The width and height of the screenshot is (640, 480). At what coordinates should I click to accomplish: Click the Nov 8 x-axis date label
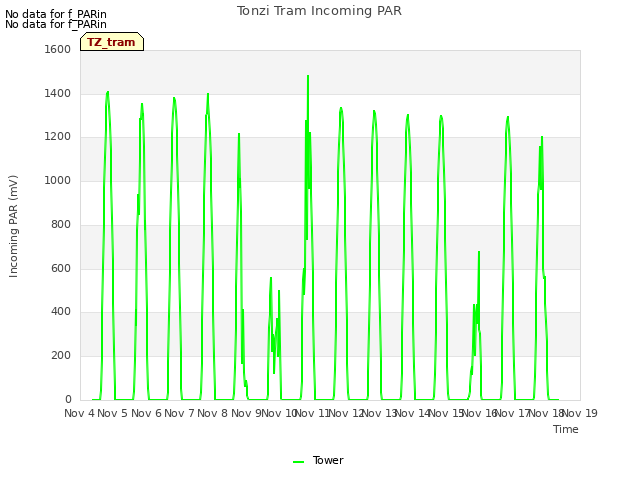(x=212, y=413)
